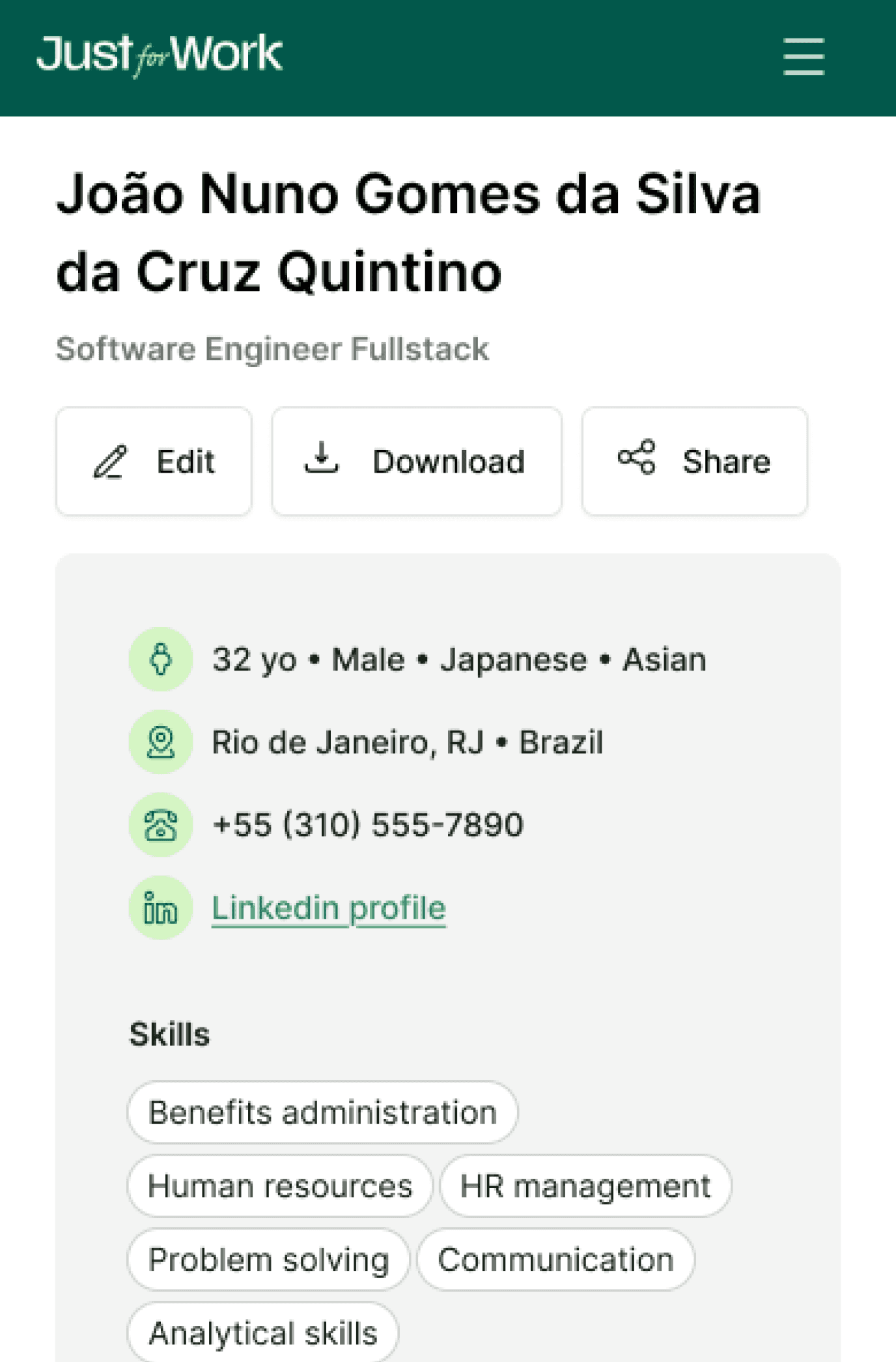The width and height of the screenshot is (896, 1362).
Task: Select the Problem solving skill tag
Action: pos(268,1259)
